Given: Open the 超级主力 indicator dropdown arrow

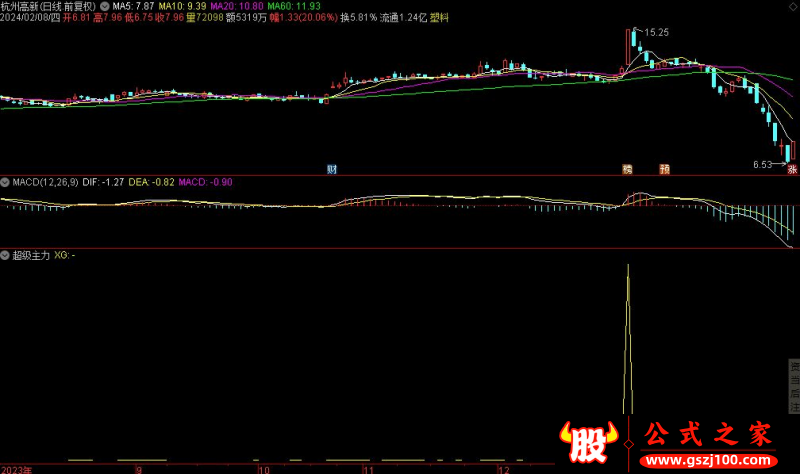Looking at the screenshot, I should (x=5, y=255).
